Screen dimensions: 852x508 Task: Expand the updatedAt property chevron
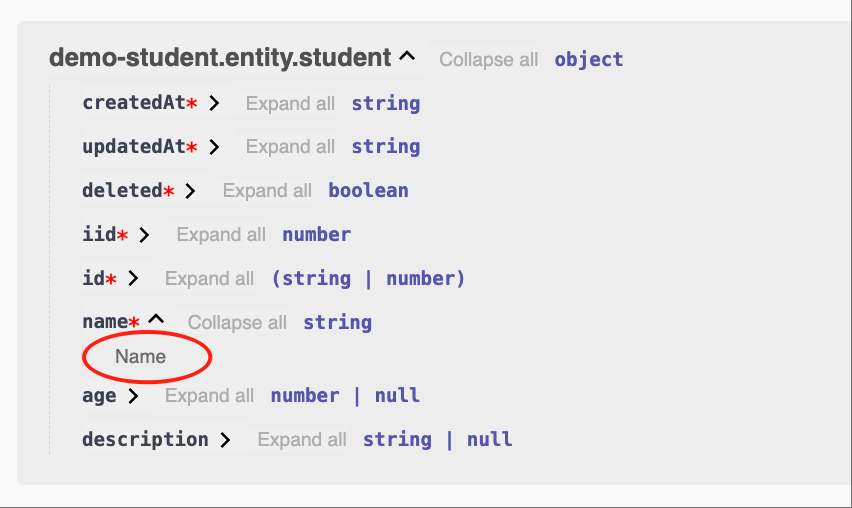coord(214,147)
